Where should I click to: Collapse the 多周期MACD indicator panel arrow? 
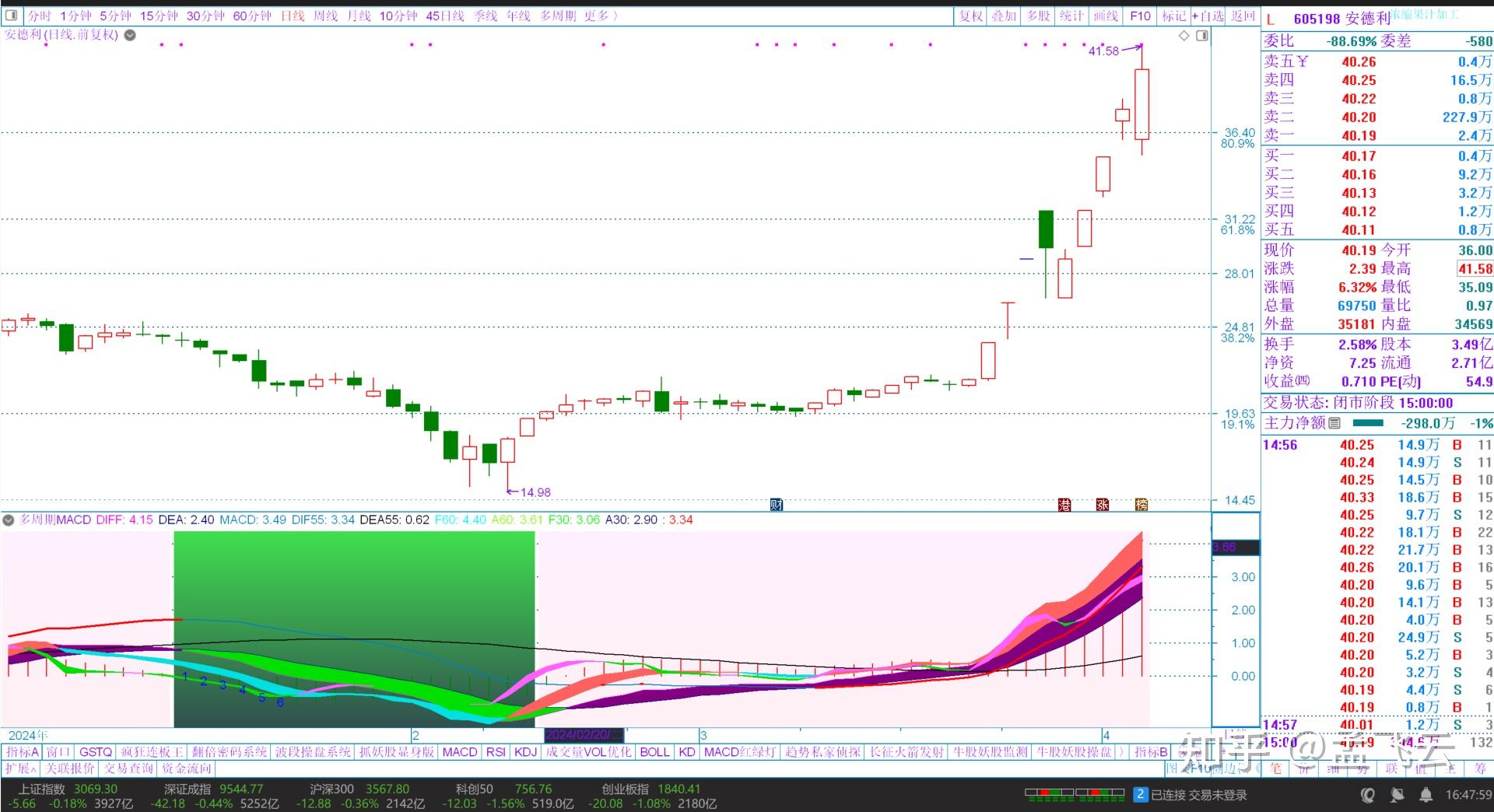8,520
